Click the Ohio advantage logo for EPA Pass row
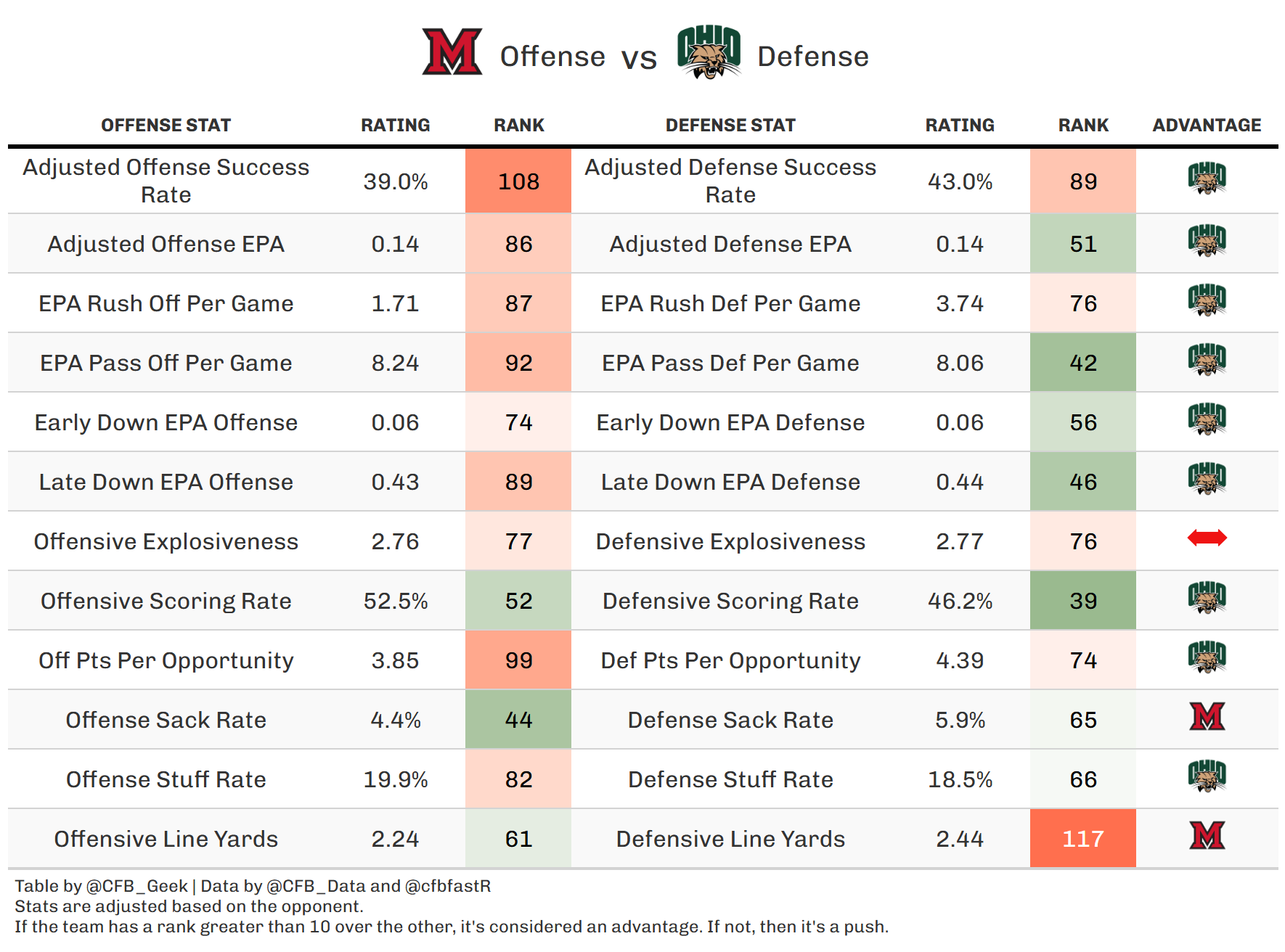 click(1207, 359)
